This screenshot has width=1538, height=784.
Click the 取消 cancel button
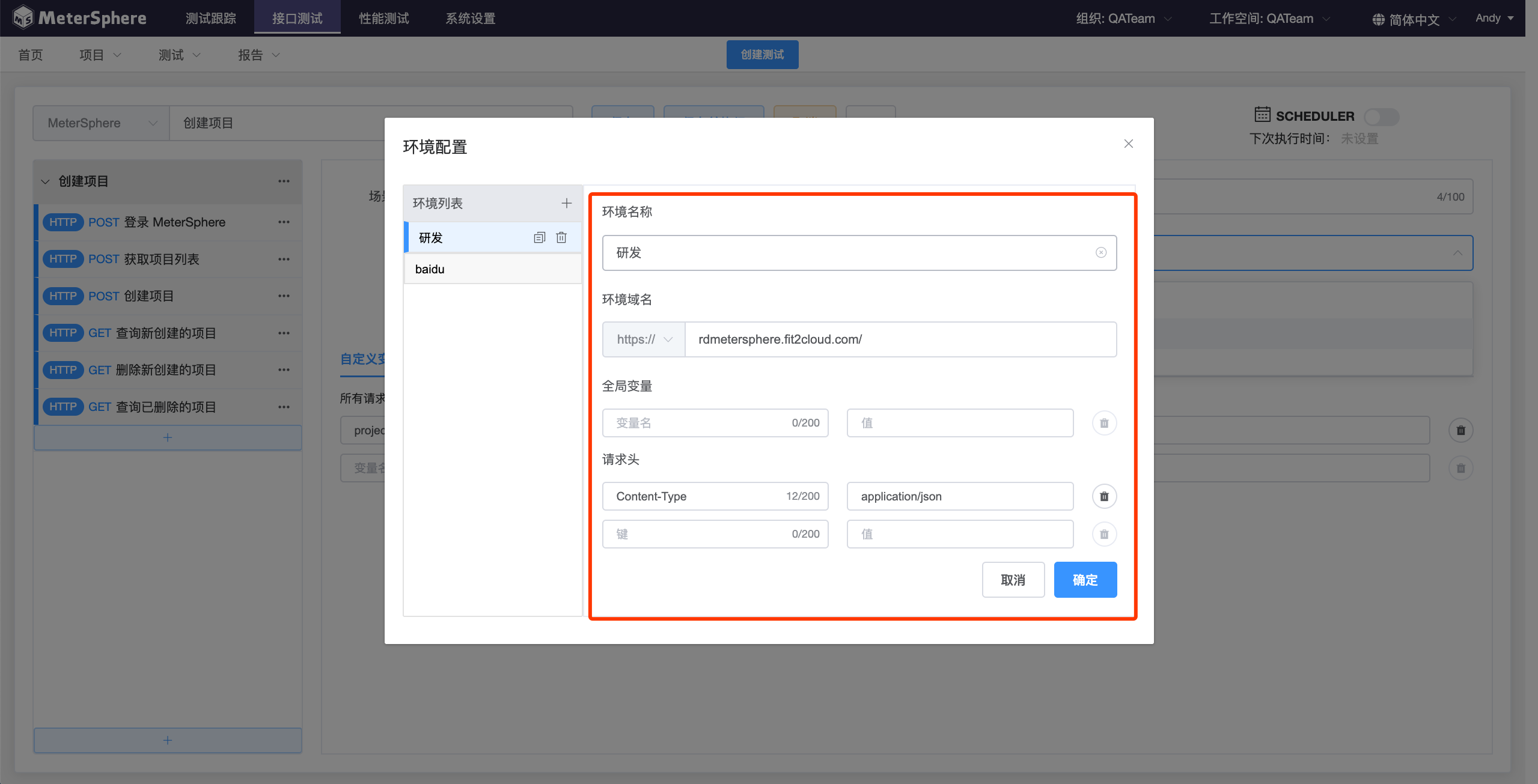1013,580
